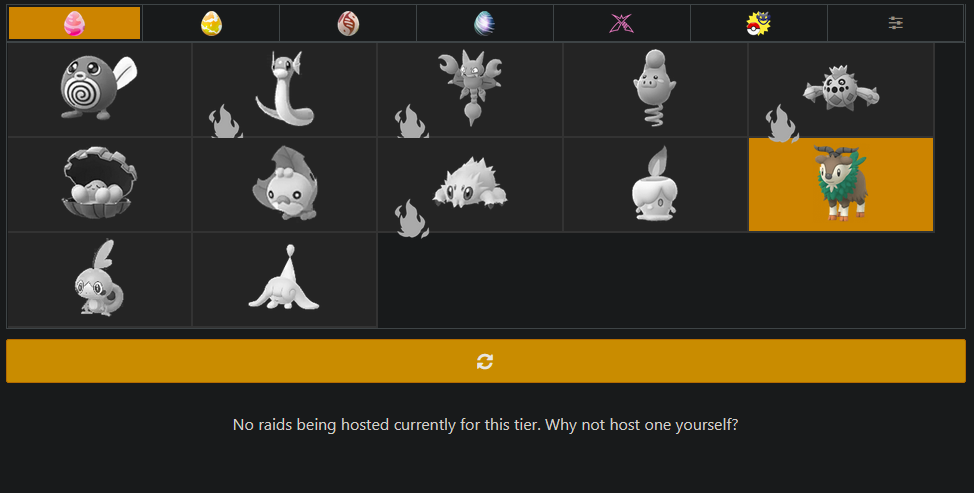The width and height of the screenshot is (974, 493).
Task: Select the pink shadow raid icon tab
Action: click(x=622, y=23)
